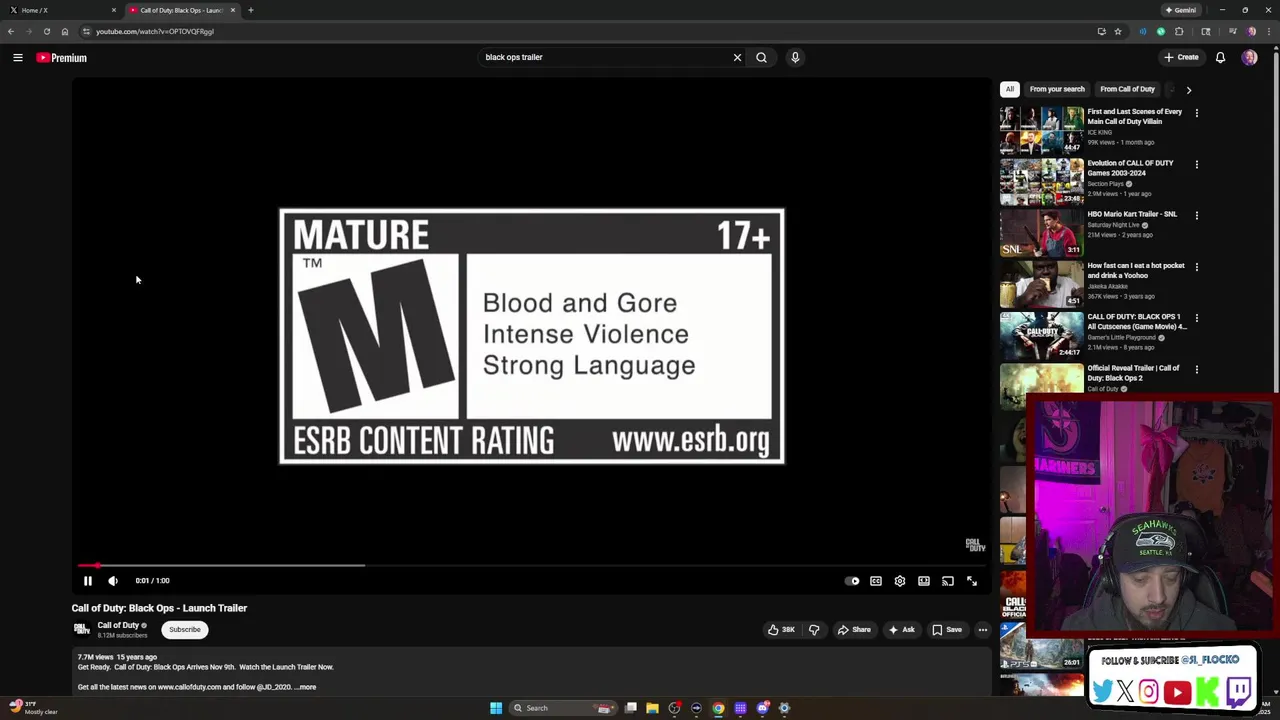Open options menu for Evolution of CALL OF DUTY video
This screenshot has width=1280, height=720.
(x=1196, y=164)
